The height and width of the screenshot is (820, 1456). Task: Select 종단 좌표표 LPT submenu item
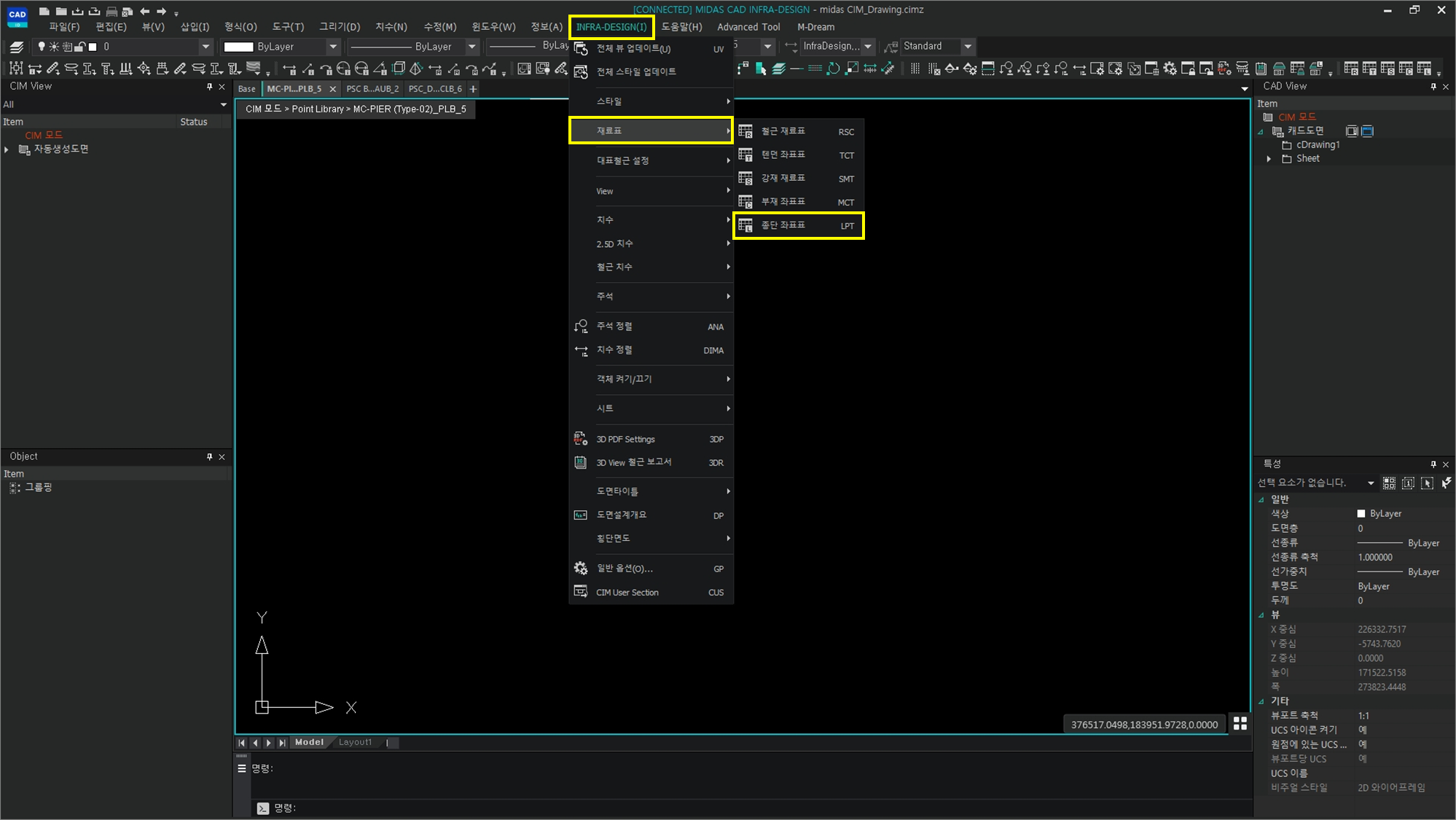point(799,225)
